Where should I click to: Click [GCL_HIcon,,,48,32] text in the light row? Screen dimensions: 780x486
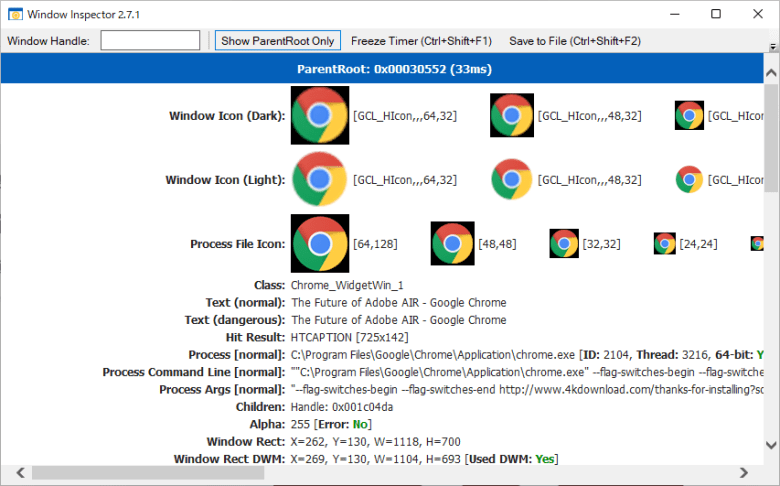coord(589,180)
